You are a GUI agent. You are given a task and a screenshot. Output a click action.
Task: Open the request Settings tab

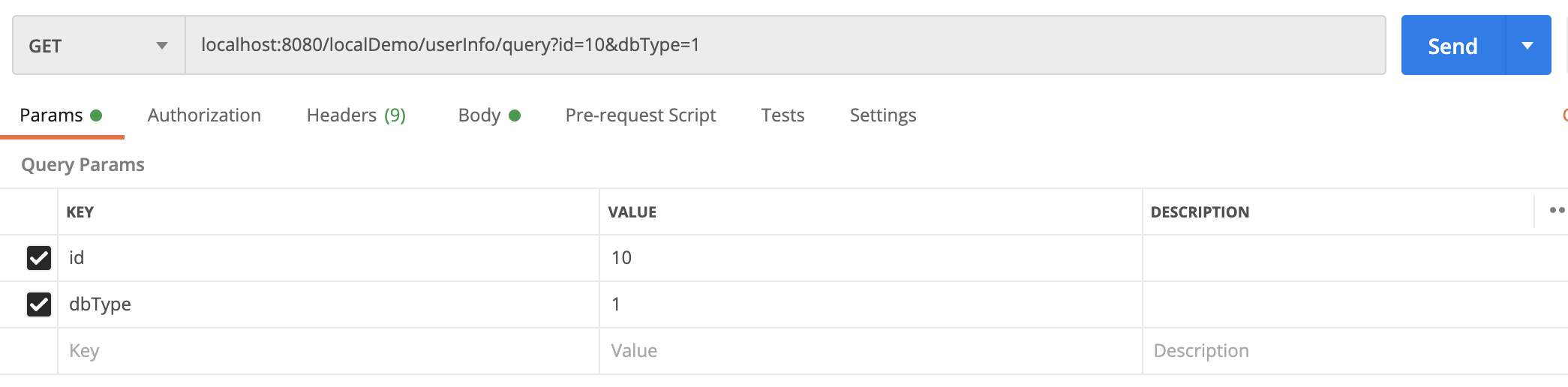[x=882, y=115]
